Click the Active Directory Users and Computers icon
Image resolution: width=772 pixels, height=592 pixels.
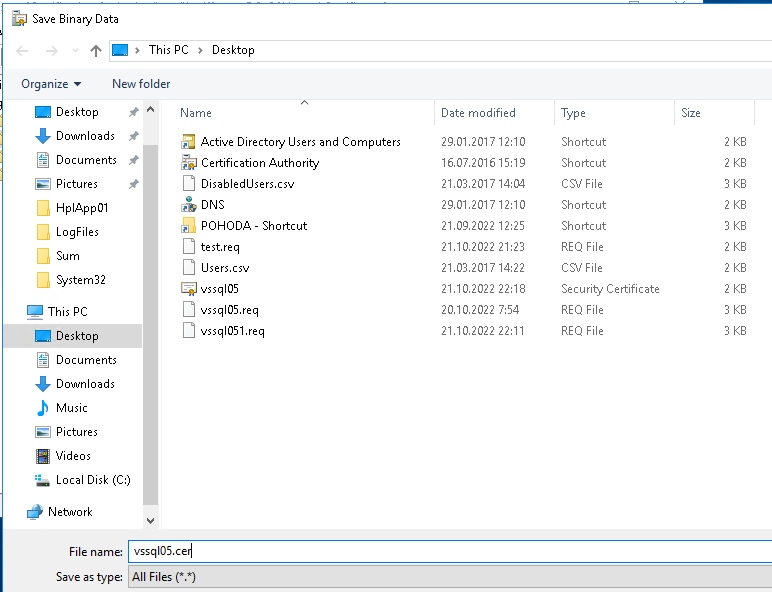(x=189, y=142)
